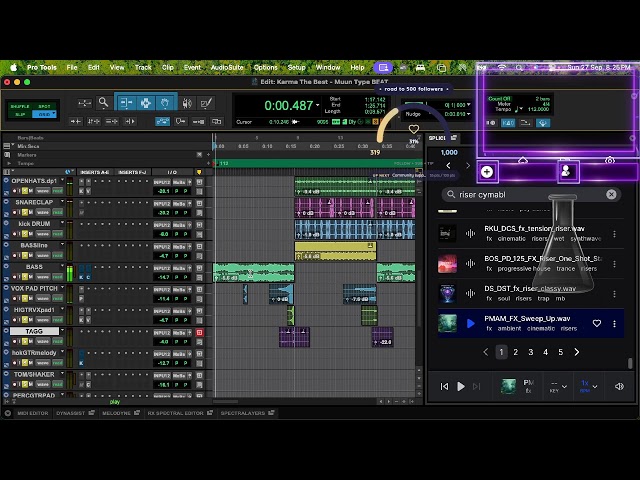The image size is (640, 480).
Task: Toggle Count Off in transport
Action: pyautogui.click(x=499, y=99)
